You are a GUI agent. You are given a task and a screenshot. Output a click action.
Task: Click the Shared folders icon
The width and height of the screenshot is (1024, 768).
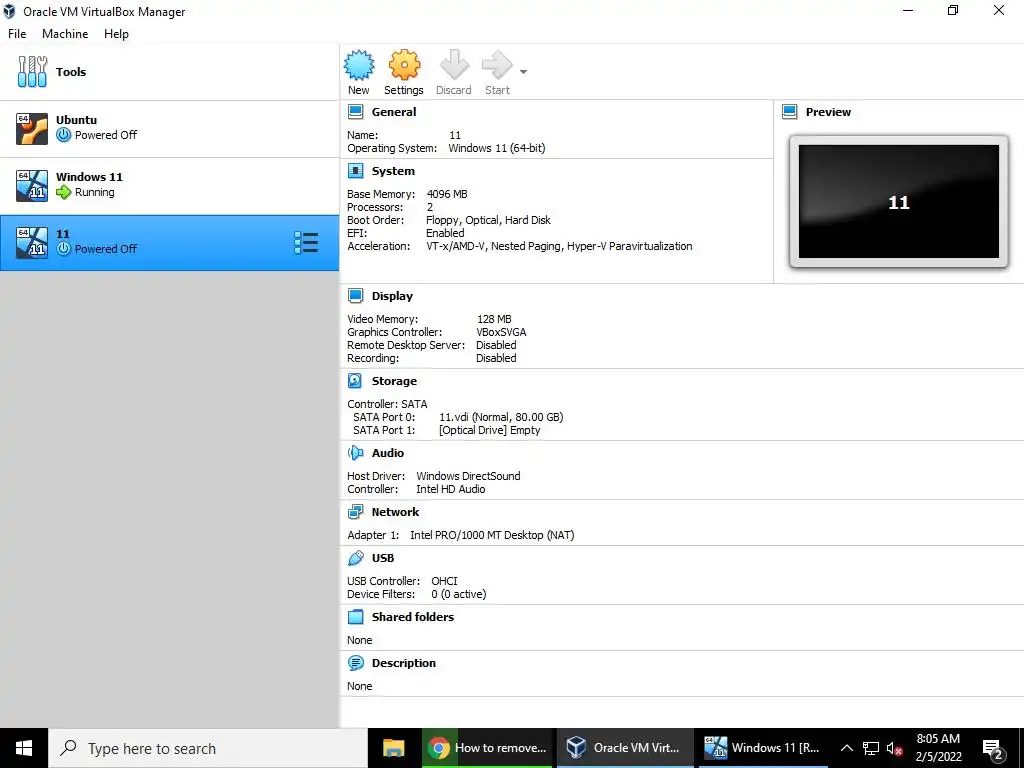pos(355,616)
